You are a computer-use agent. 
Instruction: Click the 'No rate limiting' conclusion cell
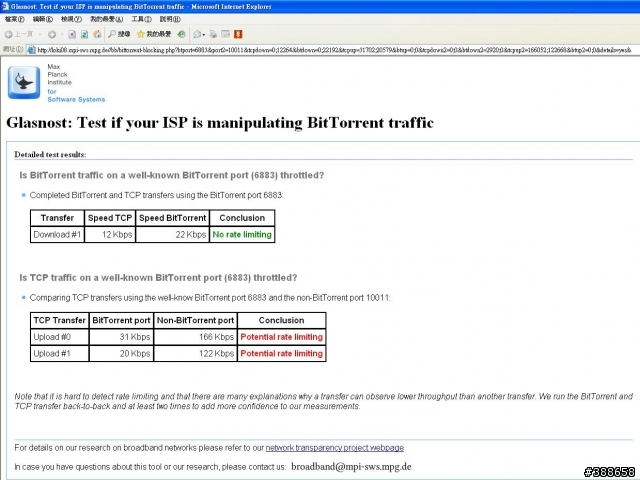(x=242, y=235)
